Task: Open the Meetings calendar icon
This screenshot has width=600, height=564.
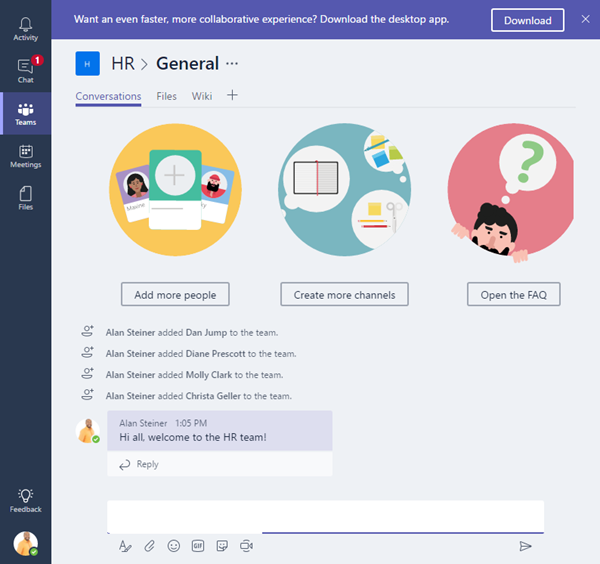Action: (26, 156)
